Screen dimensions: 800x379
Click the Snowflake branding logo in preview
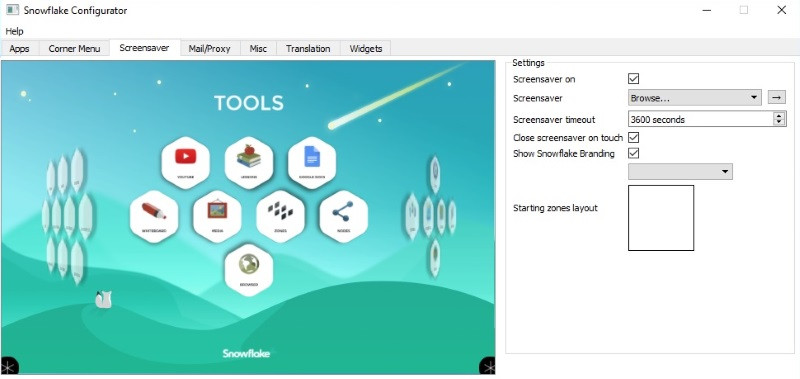click(246, 353)
